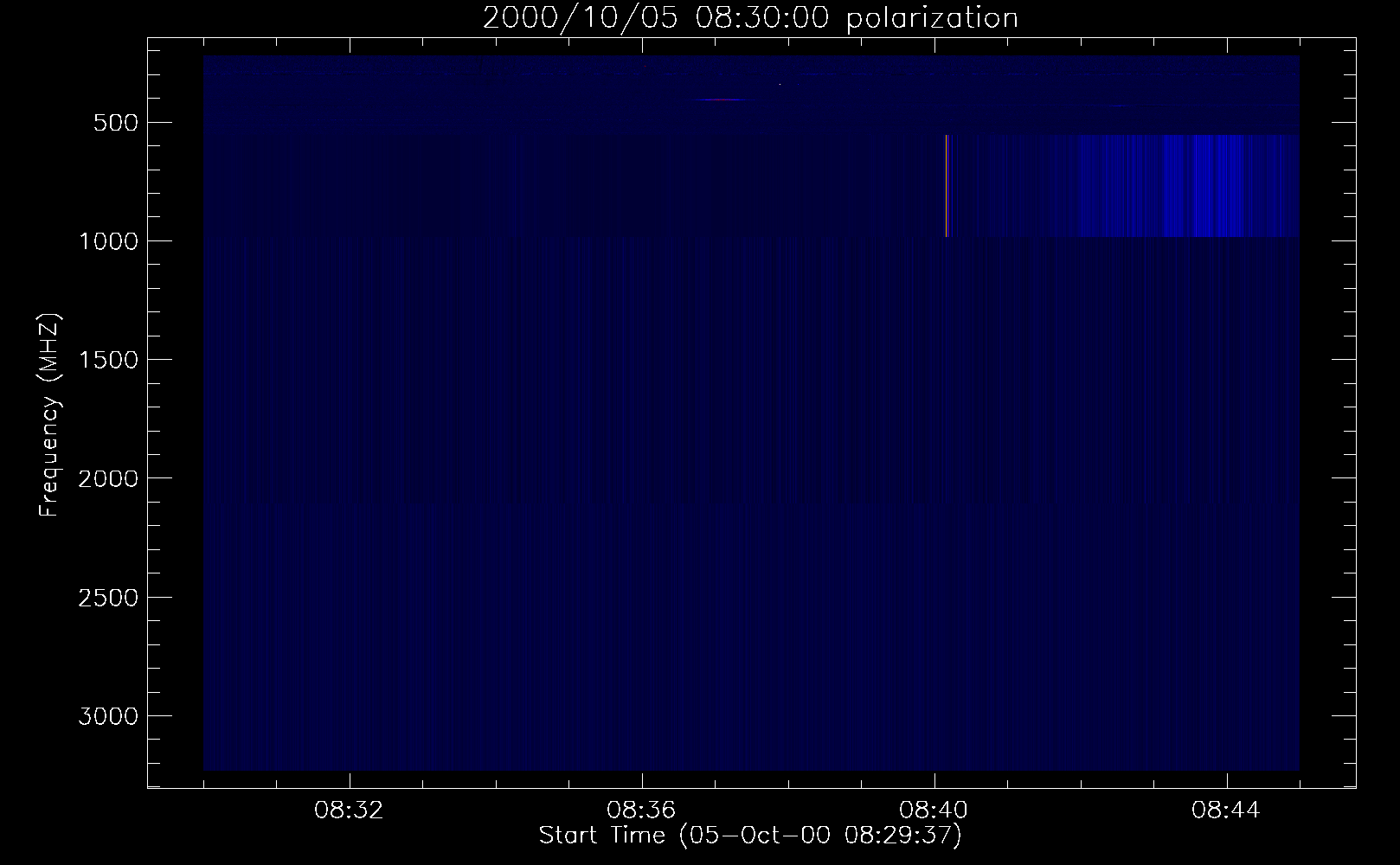Click the bright red-white burst line near 08:40

click(x=947, y=186)
